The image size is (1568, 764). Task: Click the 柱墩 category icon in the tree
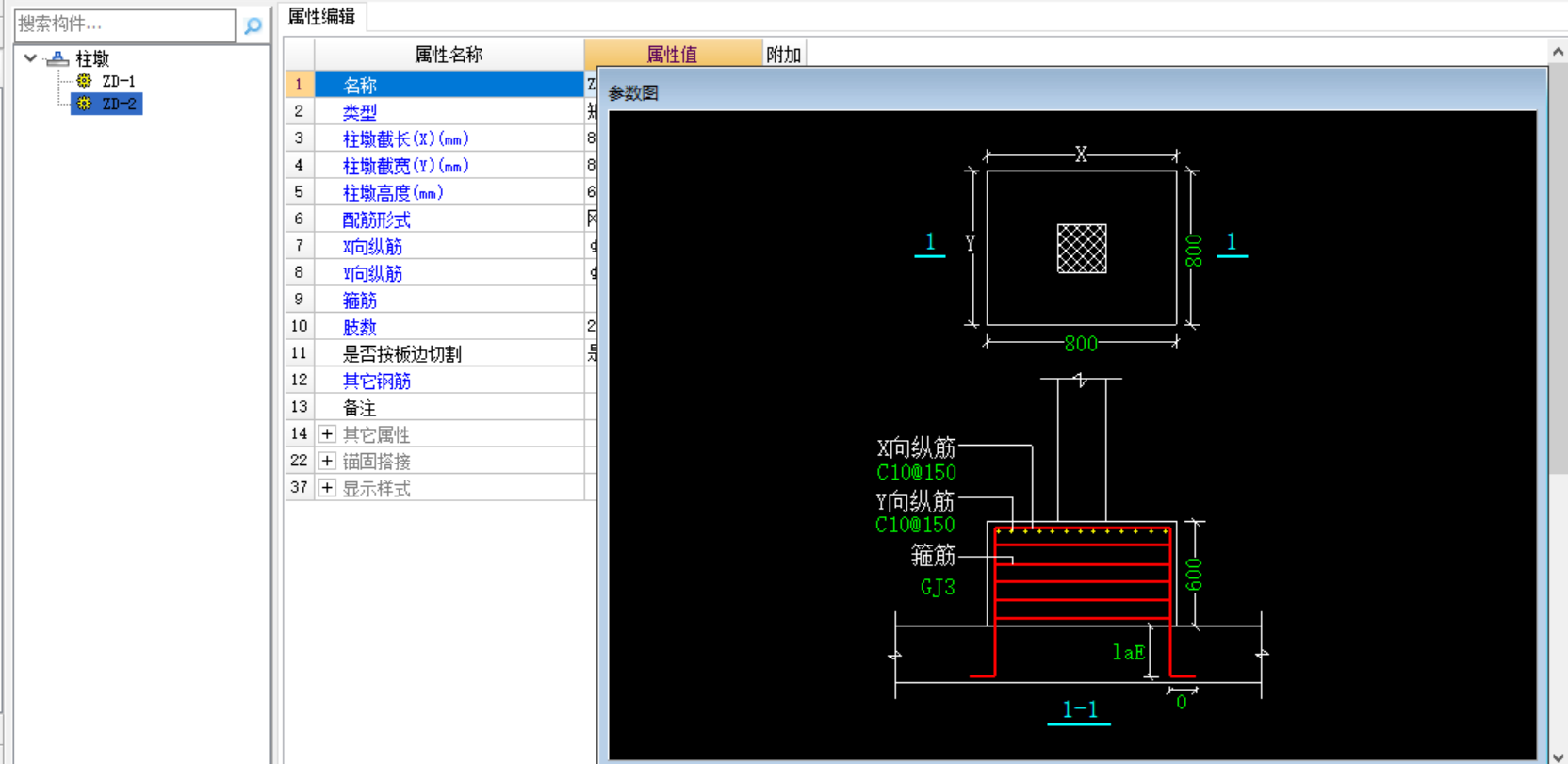(57, 58)
